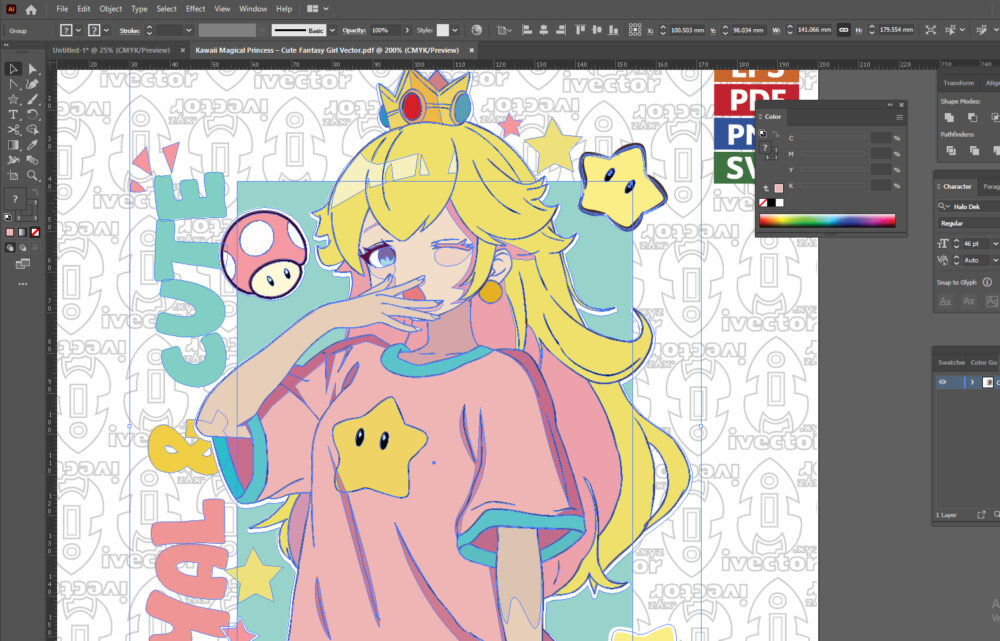Open the stroke color dropdown in control bar
The image size is (1000, 641).
[x=107, y=30]
